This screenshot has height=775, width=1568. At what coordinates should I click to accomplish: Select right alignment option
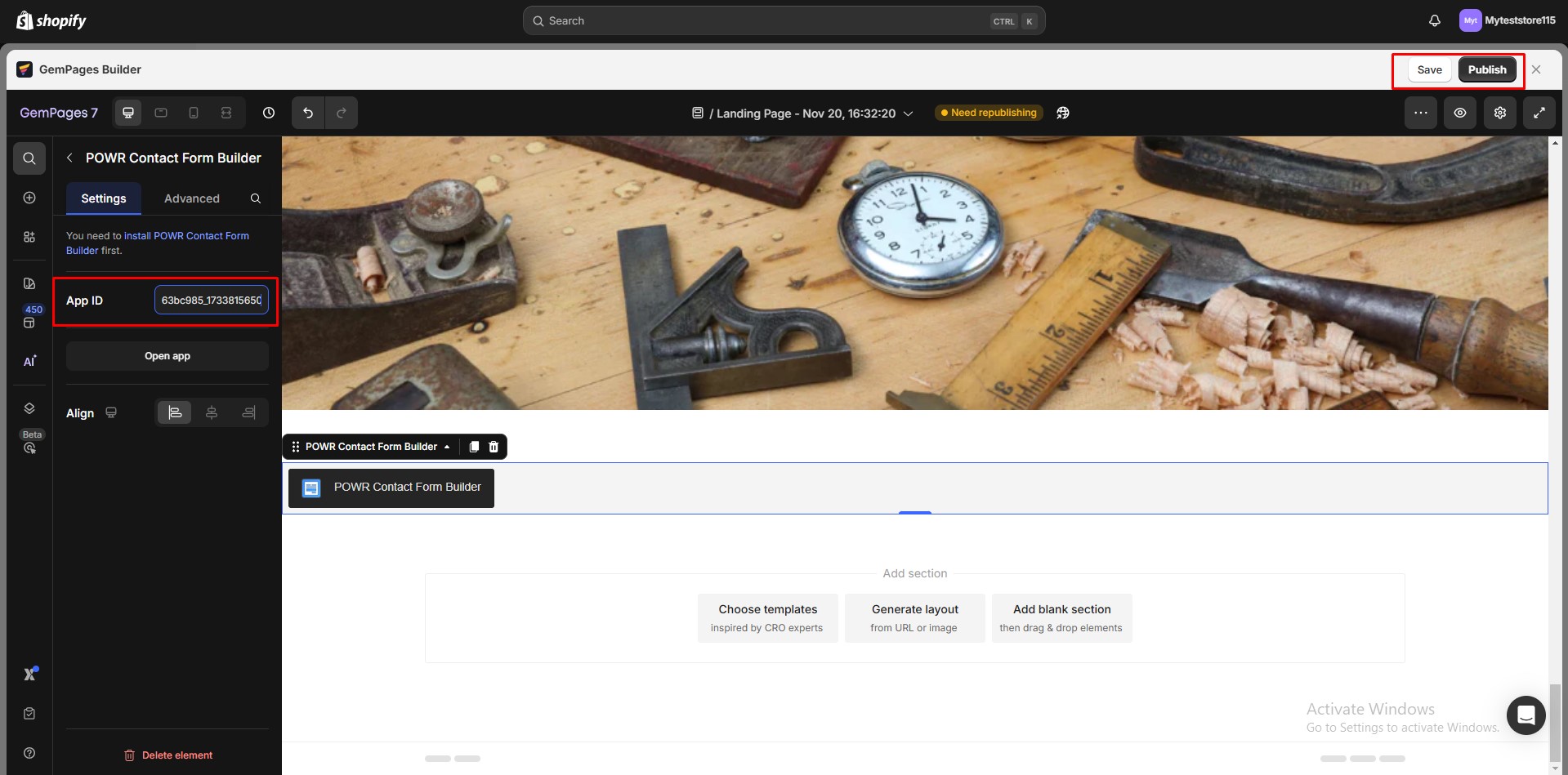pos(248,413)
